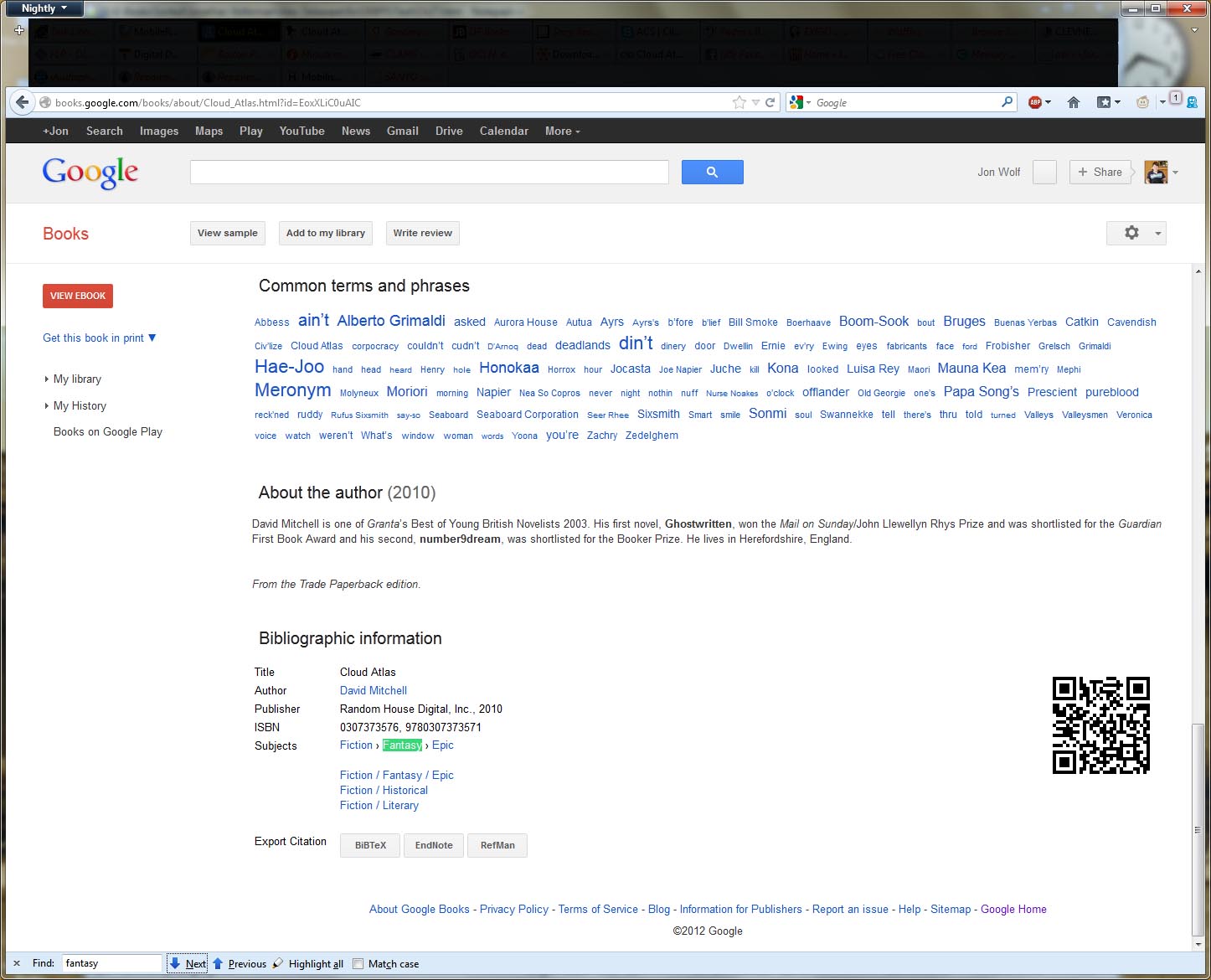The height and width of the screenshot is (980, 1211).
Task: Open Calendar from the Google bar
Action: click(x=504, y=131)
